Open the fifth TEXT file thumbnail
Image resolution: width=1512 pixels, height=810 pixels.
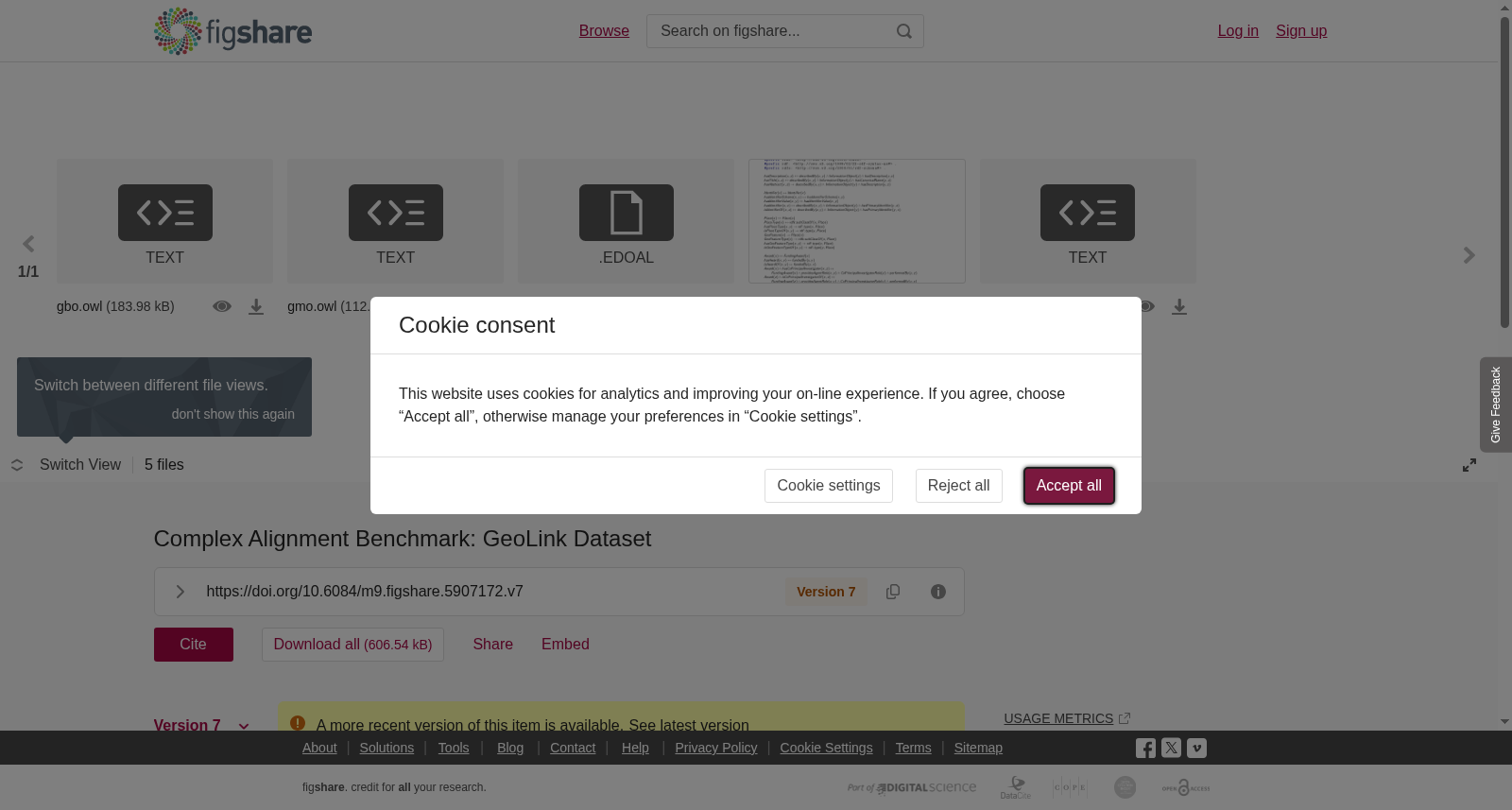tap(1088, 221)
